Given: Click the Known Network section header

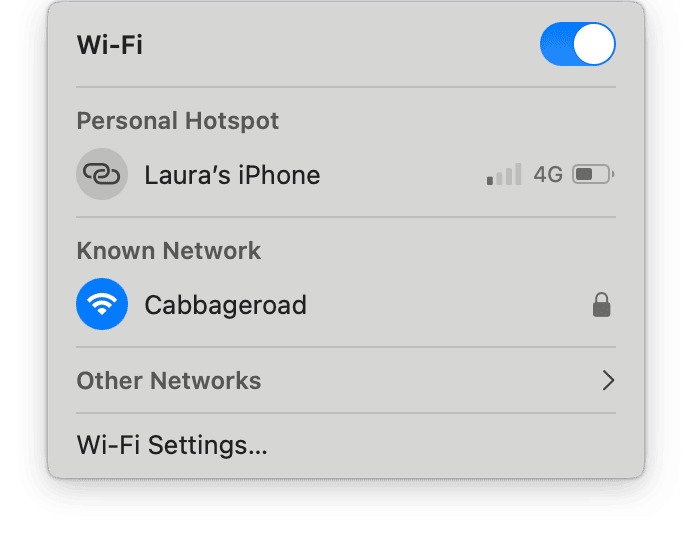Looking at the screenshot, I should [169, 251].
